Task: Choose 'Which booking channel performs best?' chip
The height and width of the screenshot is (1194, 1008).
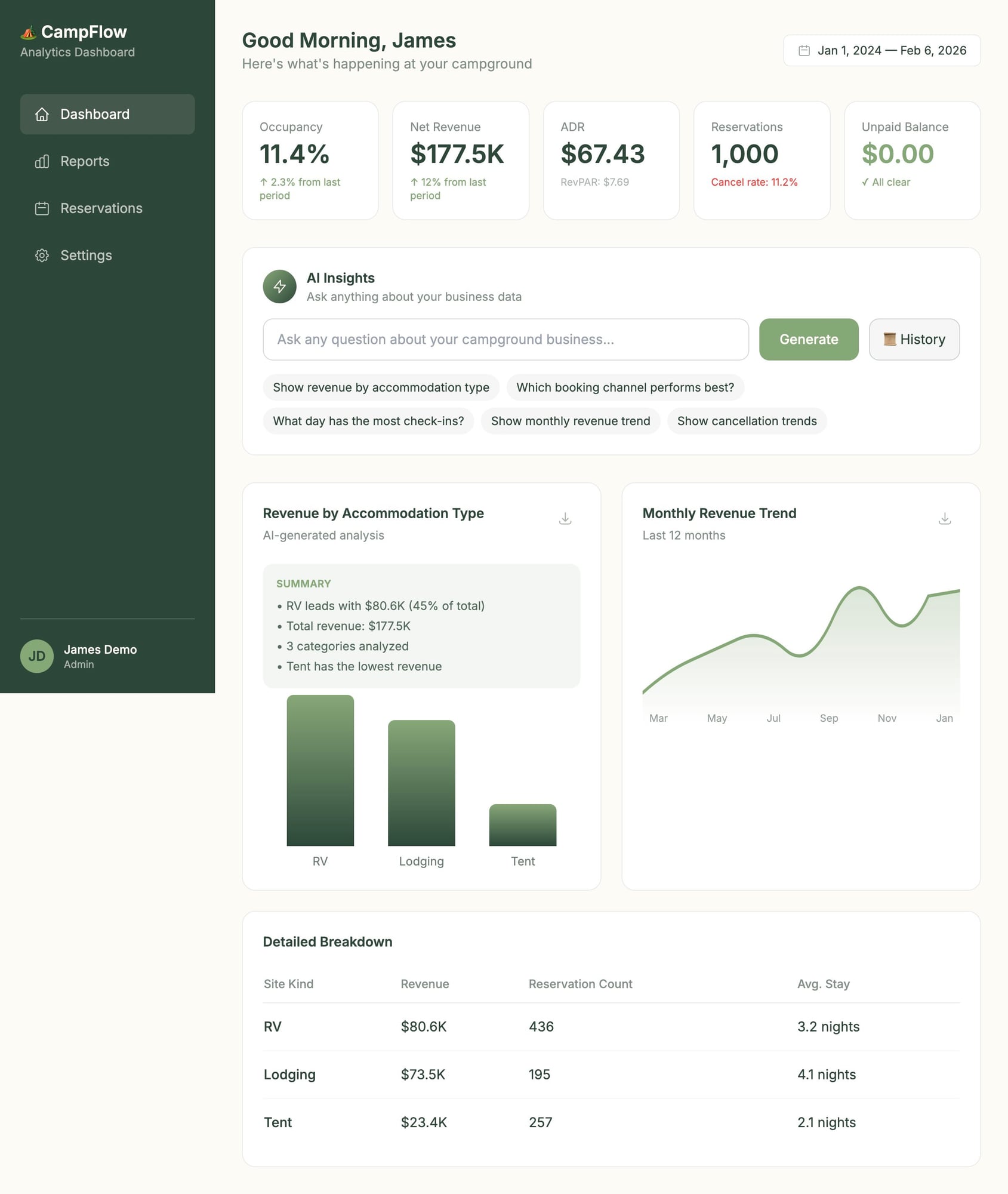Action: click(625, 387)
